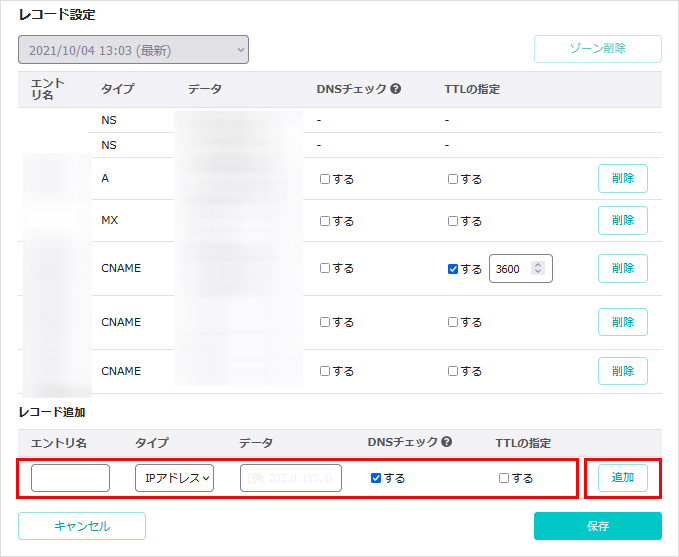
Task: Uncheck TTL setting for first CNAME record
Action: [454, 269]
